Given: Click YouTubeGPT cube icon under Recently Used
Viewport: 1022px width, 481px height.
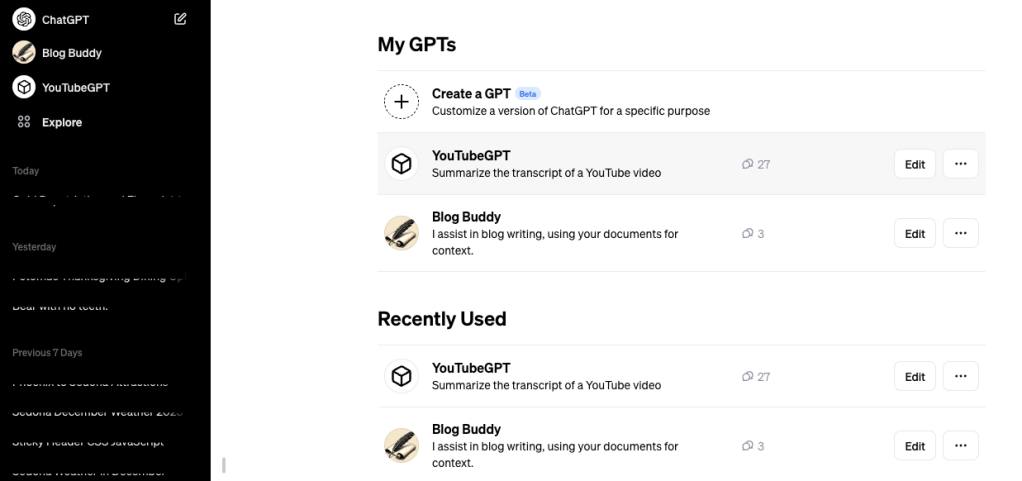Looking at the screenshot, I should (x=402, y=376).
